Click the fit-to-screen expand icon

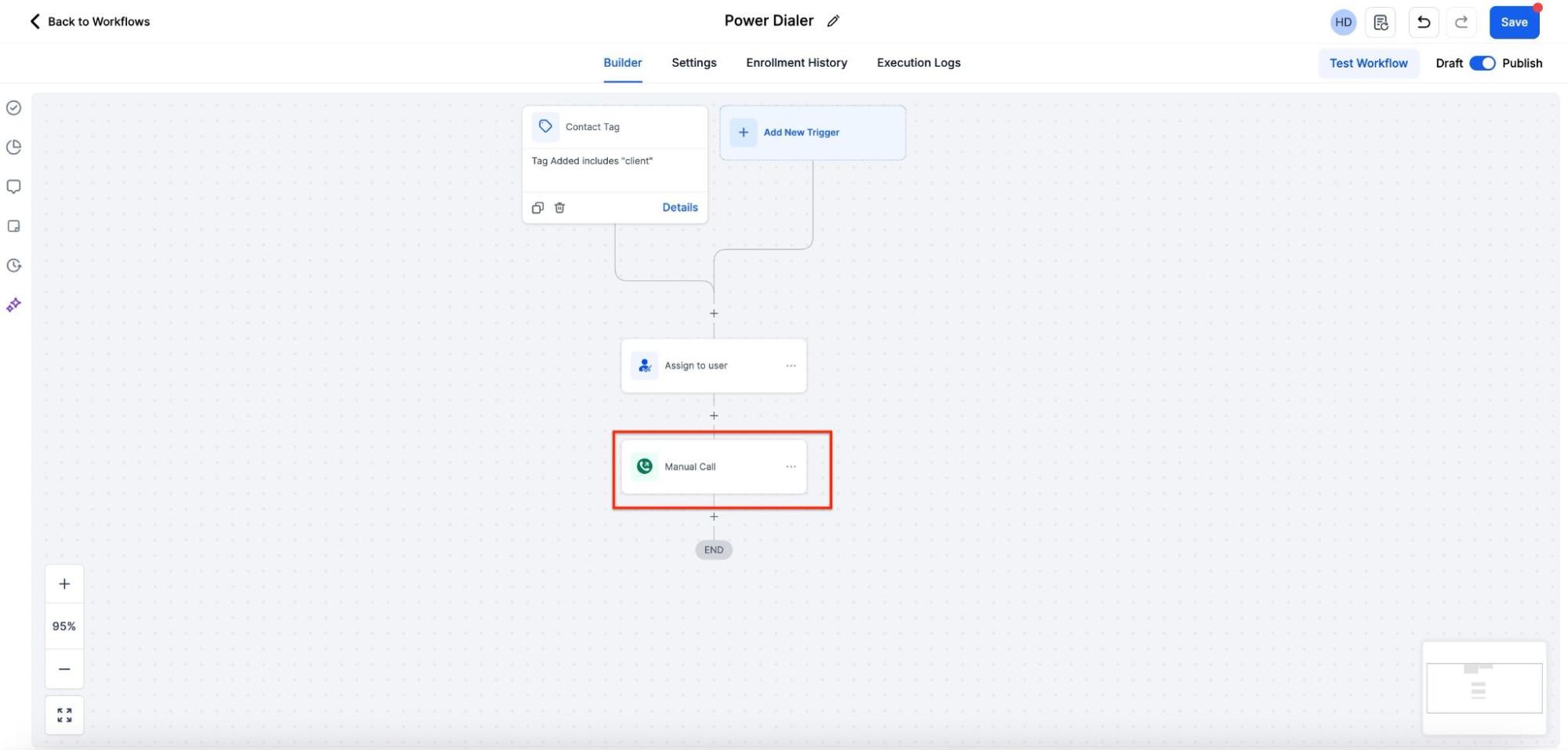coord(64,715)
